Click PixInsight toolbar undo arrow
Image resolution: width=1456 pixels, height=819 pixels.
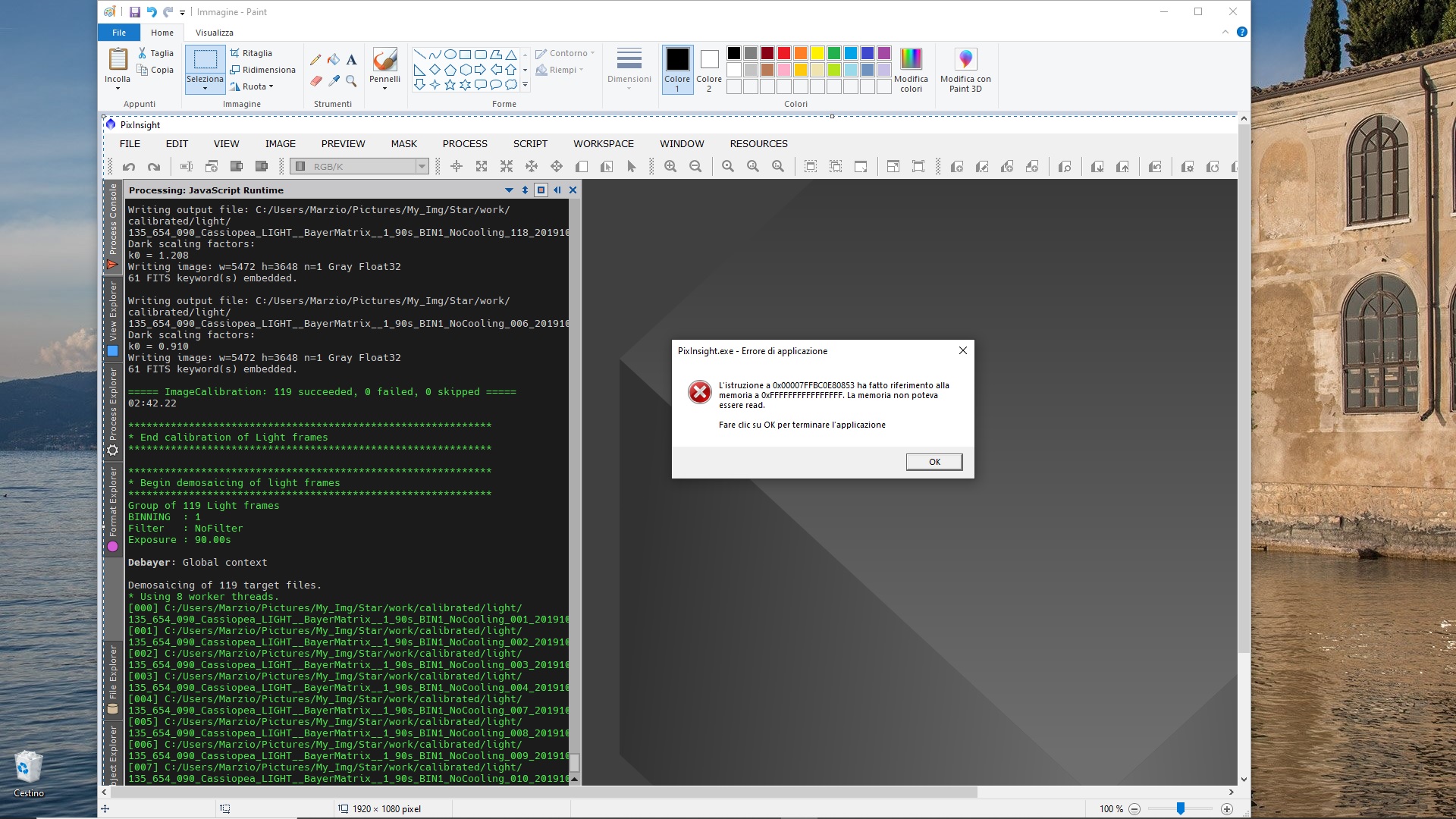pyautogui.click(x=129, y=167)
